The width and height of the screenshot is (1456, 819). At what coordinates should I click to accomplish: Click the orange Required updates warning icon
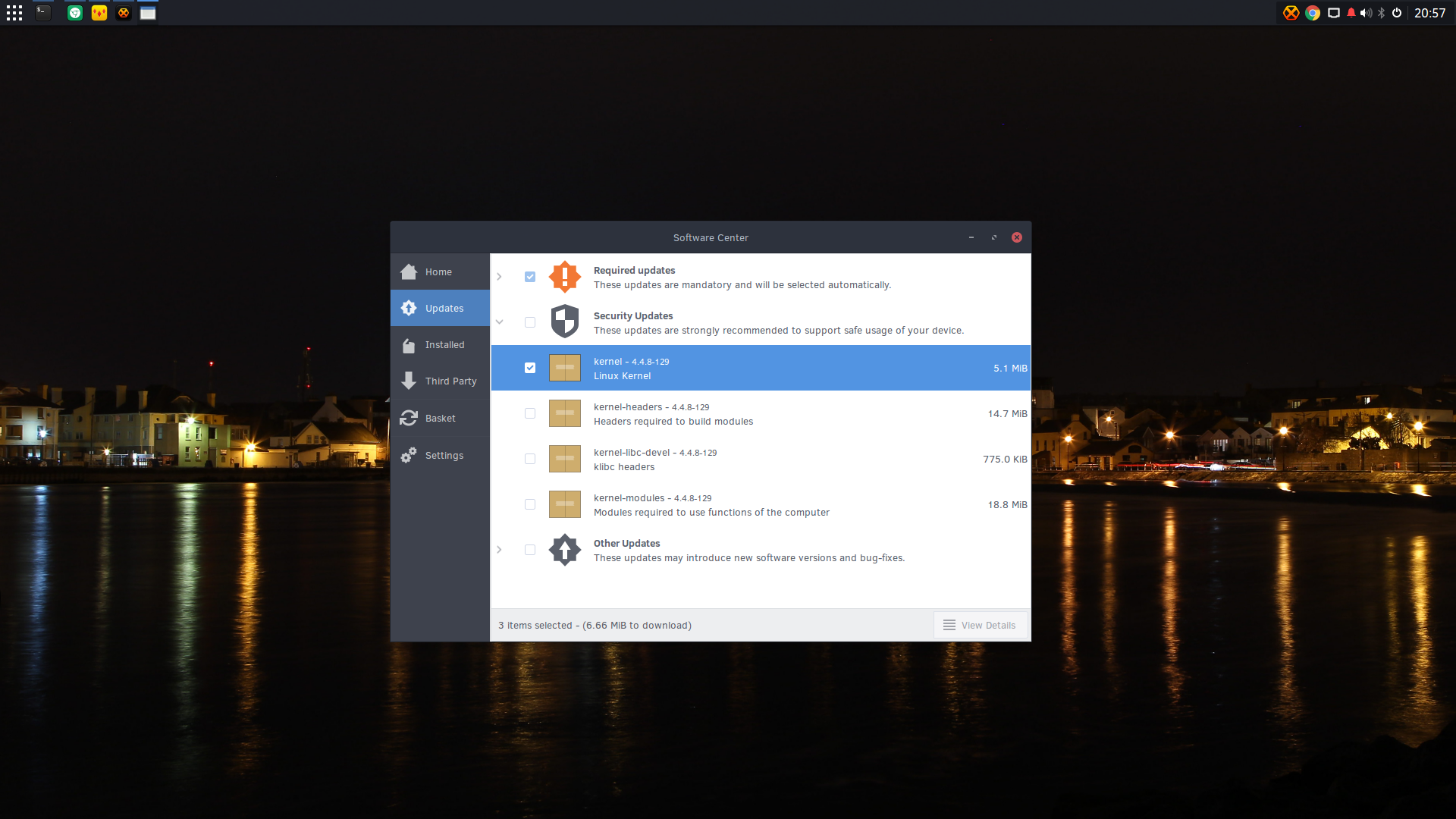pyautogui.click(x=565, y=277)
